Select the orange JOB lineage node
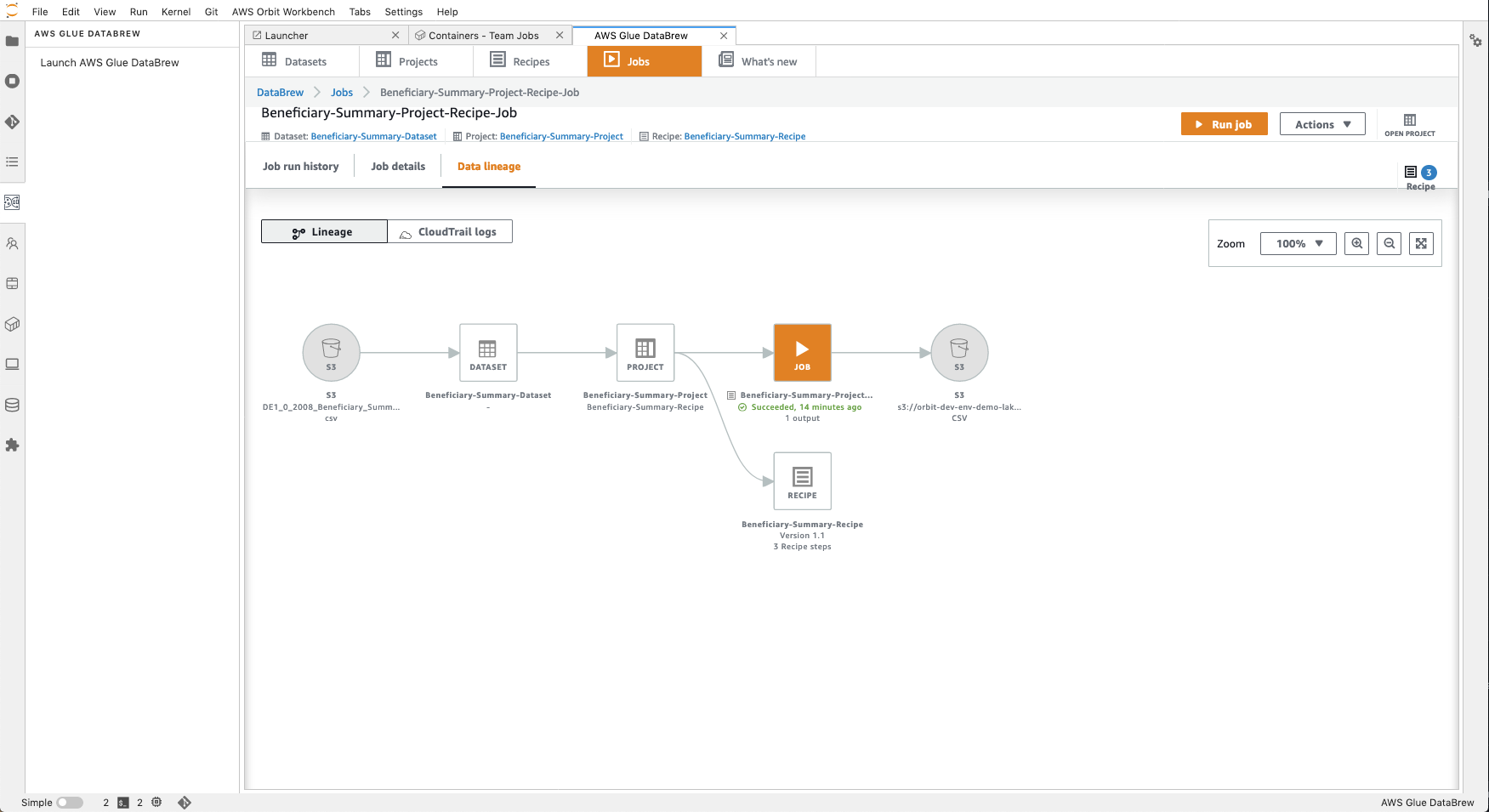This screenshot has height=812, width=1489. (802, 352)
